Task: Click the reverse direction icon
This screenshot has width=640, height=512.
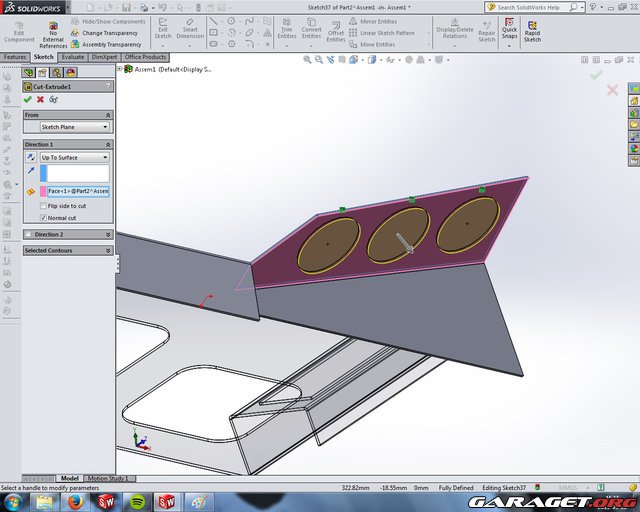Action: click(30, 157)
